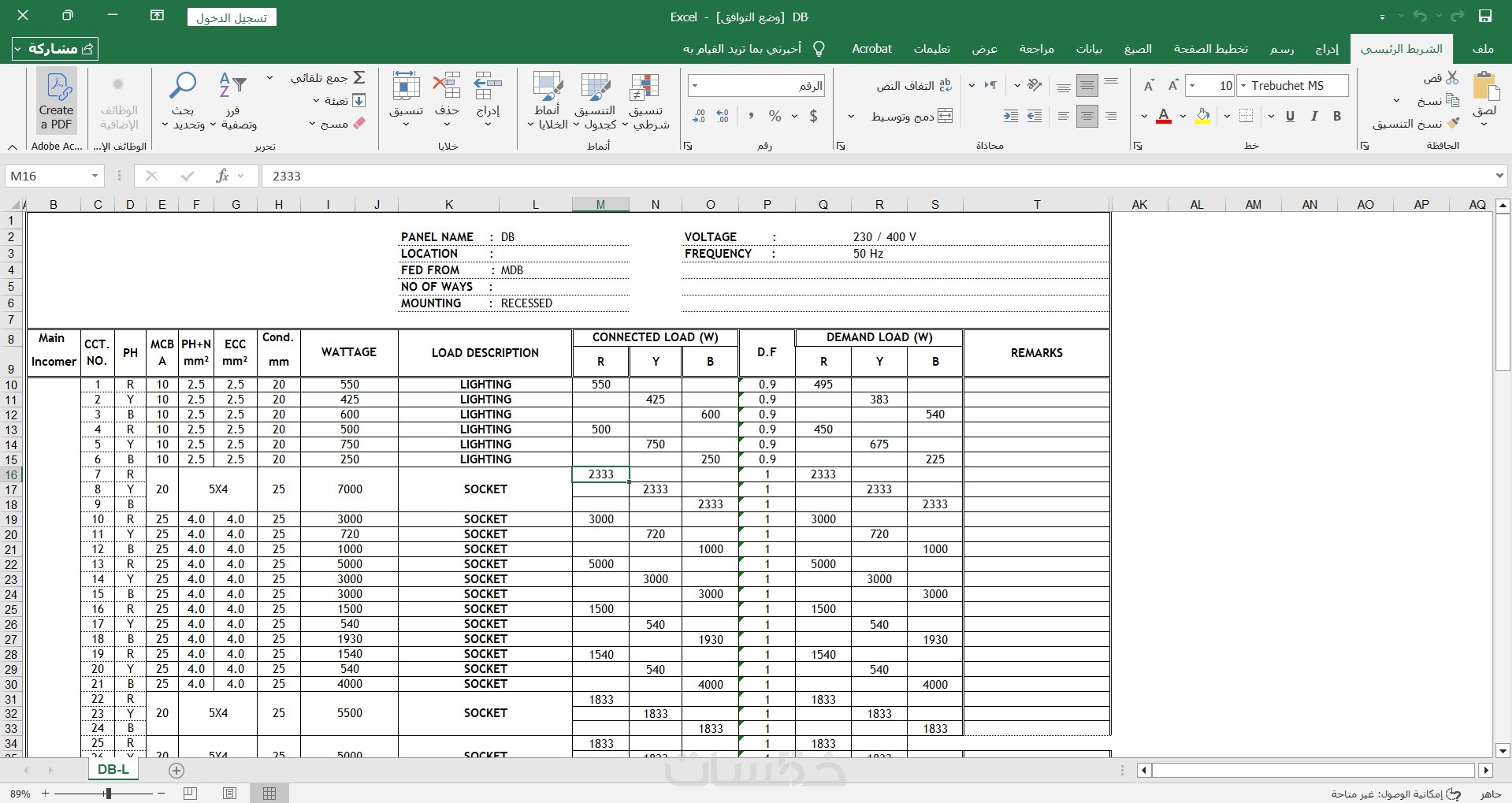Open the Fill menu
This screenshot has height=803, width=1512.
tap(340, 101)
